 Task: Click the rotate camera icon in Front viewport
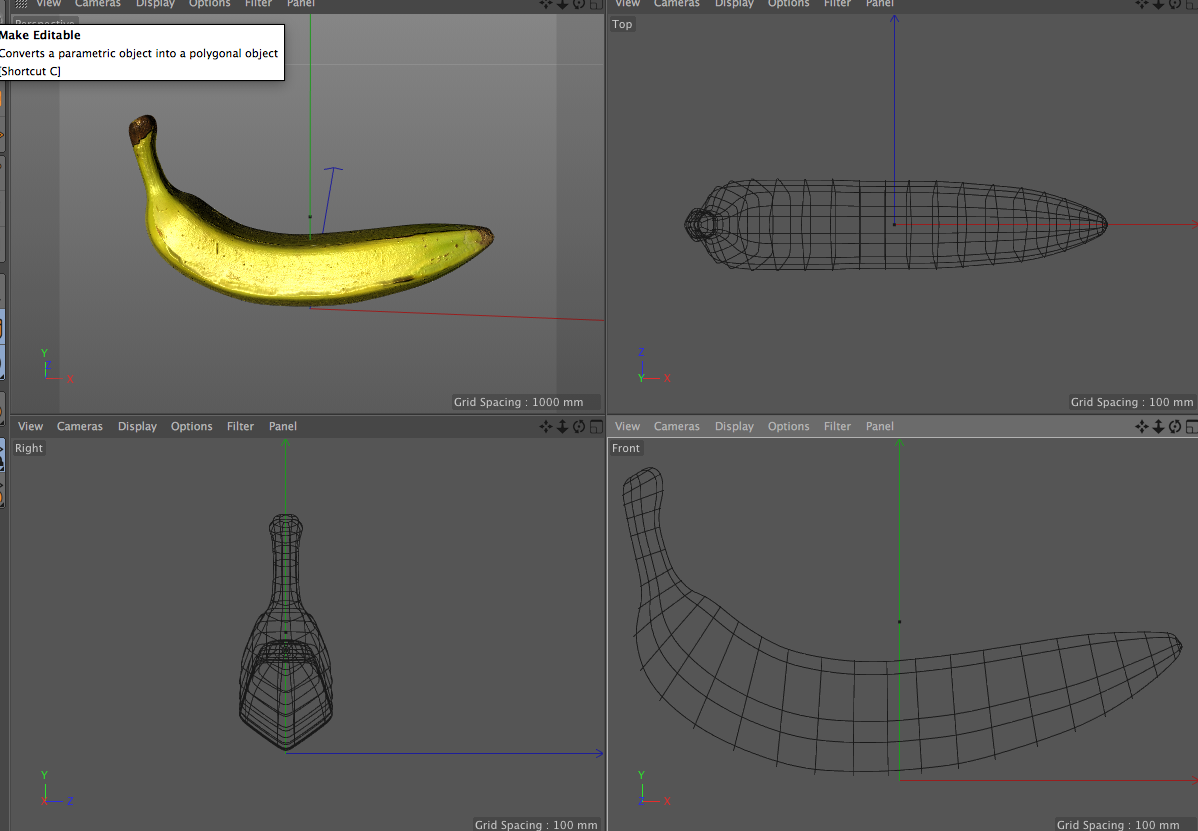[x=1175, y=426]
